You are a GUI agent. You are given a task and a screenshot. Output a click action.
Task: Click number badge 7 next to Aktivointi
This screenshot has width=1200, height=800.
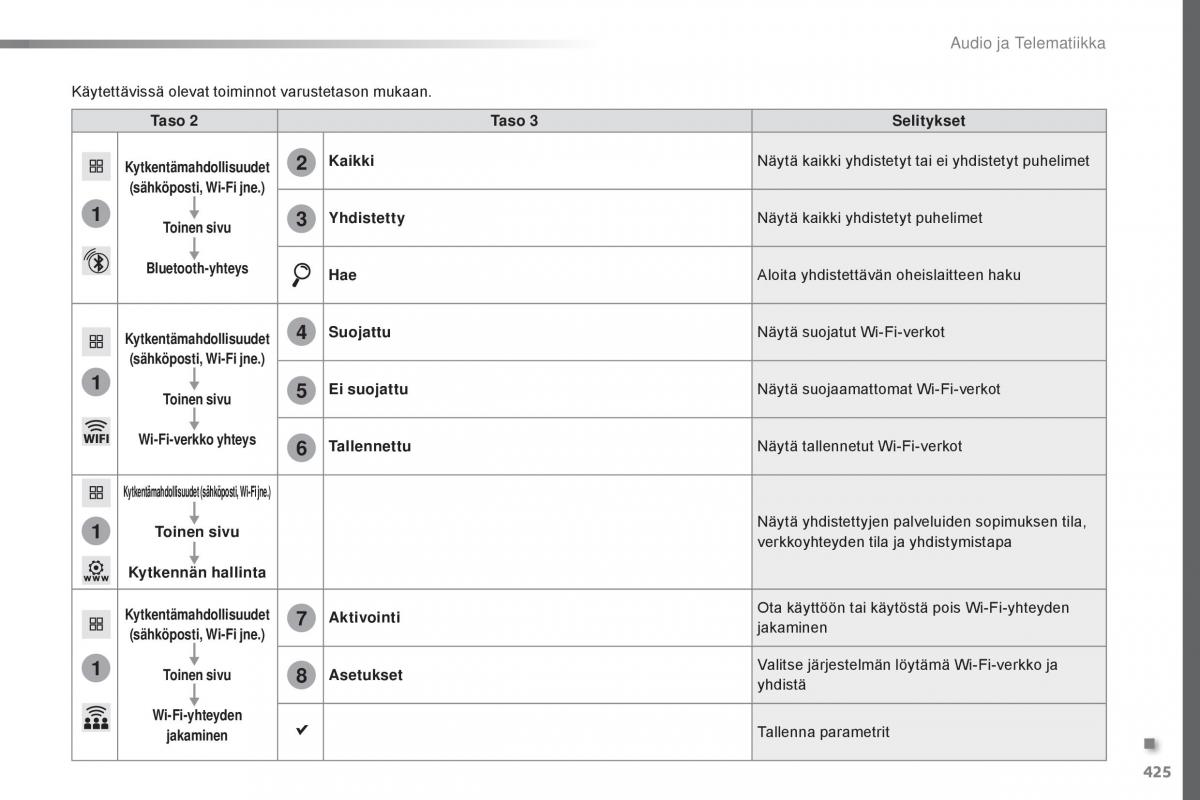(301, 618)
